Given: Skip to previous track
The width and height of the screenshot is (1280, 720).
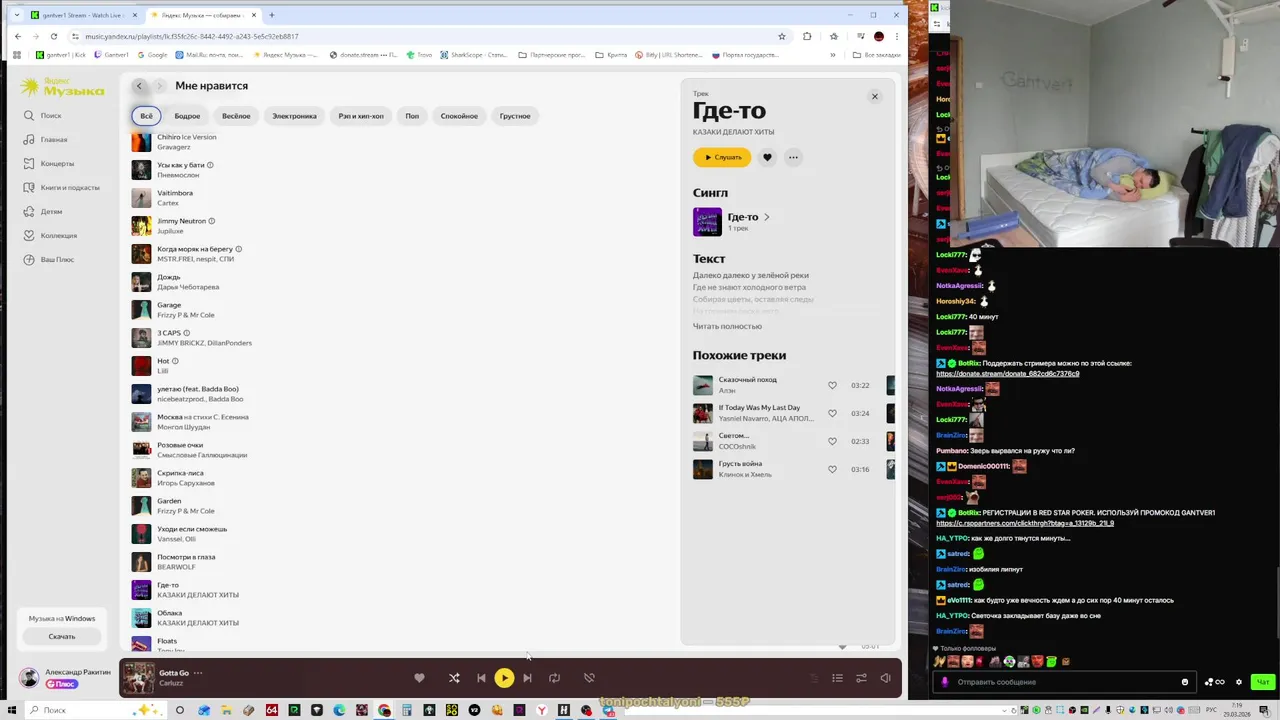Looking at the screenshot, I should (481, 678).
